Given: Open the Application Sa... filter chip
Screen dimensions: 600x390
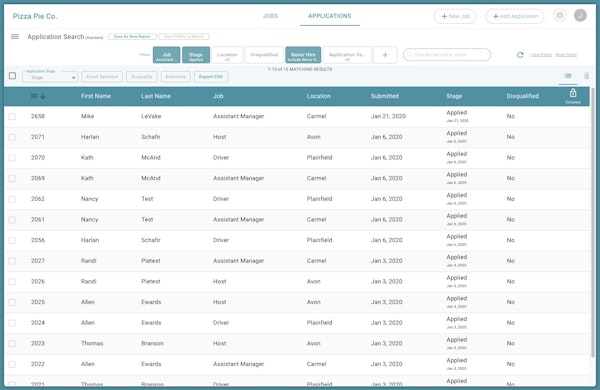Looking at the screenshot, I should coord(347,55).
